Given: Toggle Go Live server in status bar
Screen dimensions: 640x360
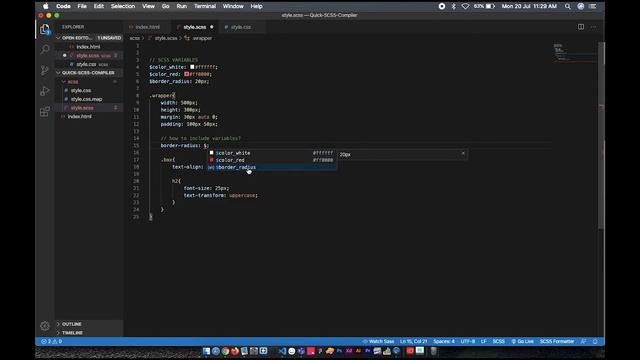Looking at the screenshot, I should pyautogui.click(x=522, y=341).
